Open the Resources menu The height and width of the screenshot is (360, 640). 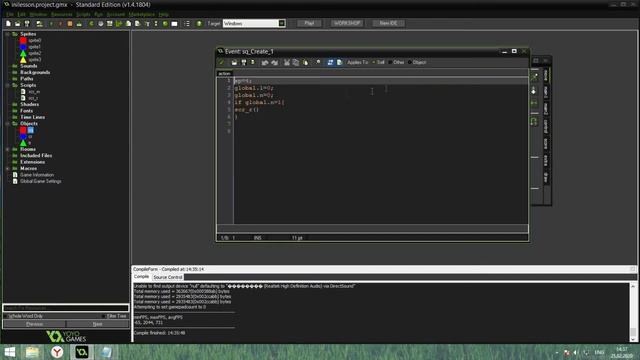click(x=62, y=14)
